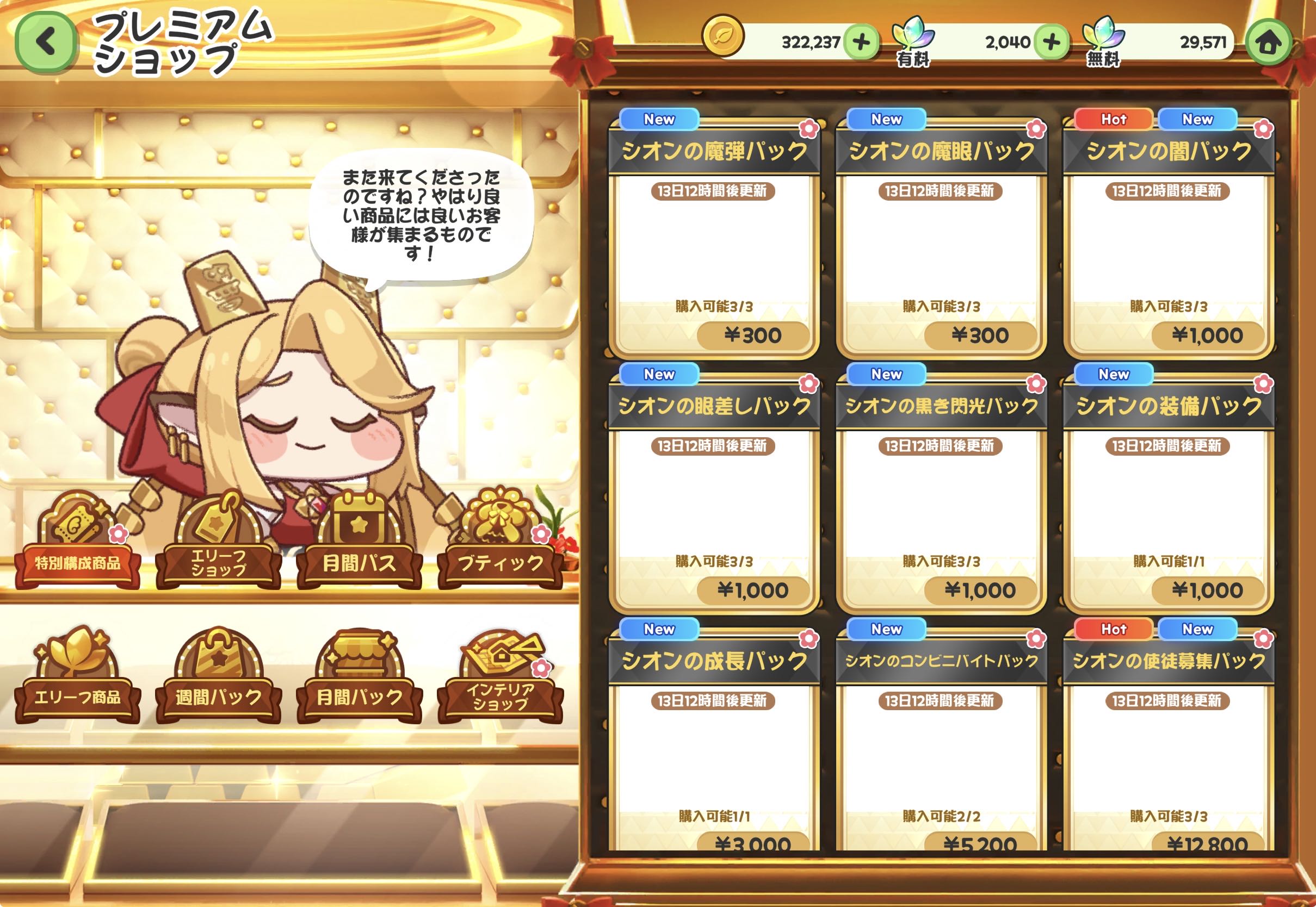This screenshot has width=1316, height=907.
Task: Tap the home icon button
Action: click(x=1268, y=41)
